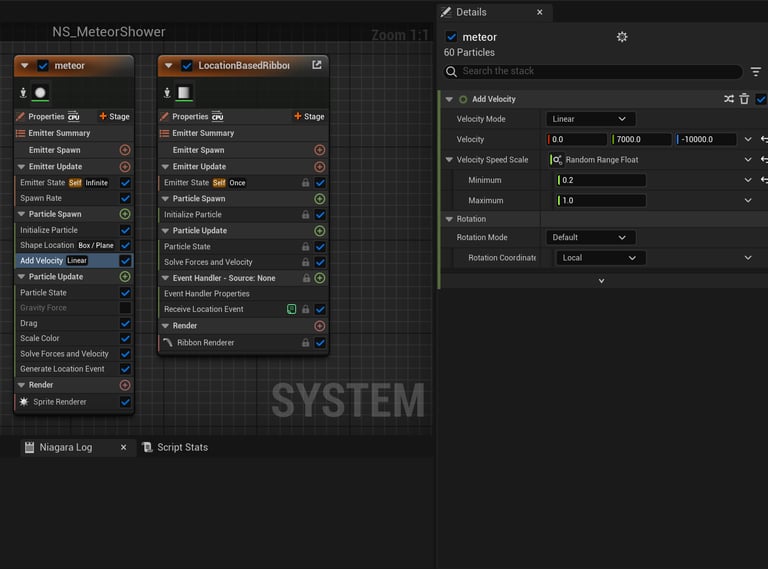Click LocationBasedRibbon ribbon thumbnail
Image resolution: width=768 pixels, height=569 pixels.
pyautogui.click(x=184, y=93)
